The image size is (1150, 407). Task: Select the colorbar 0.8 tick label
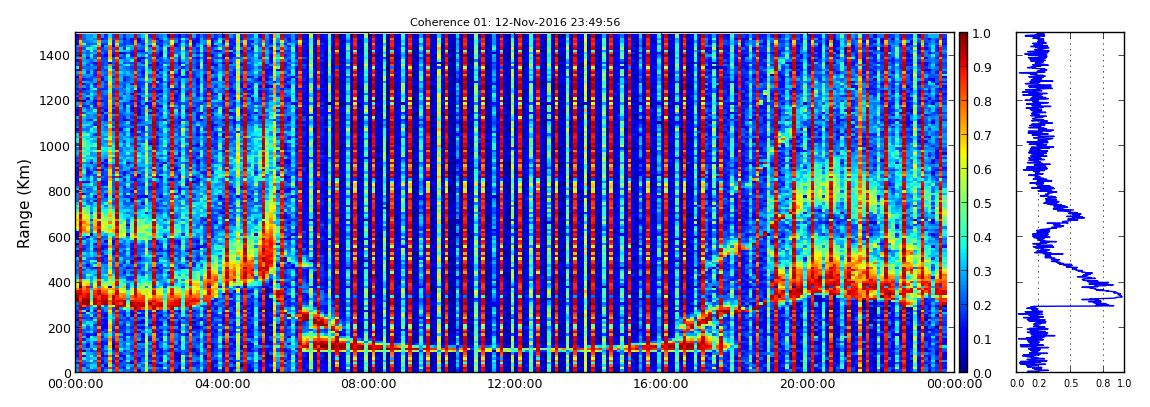(x=983, y=101)
